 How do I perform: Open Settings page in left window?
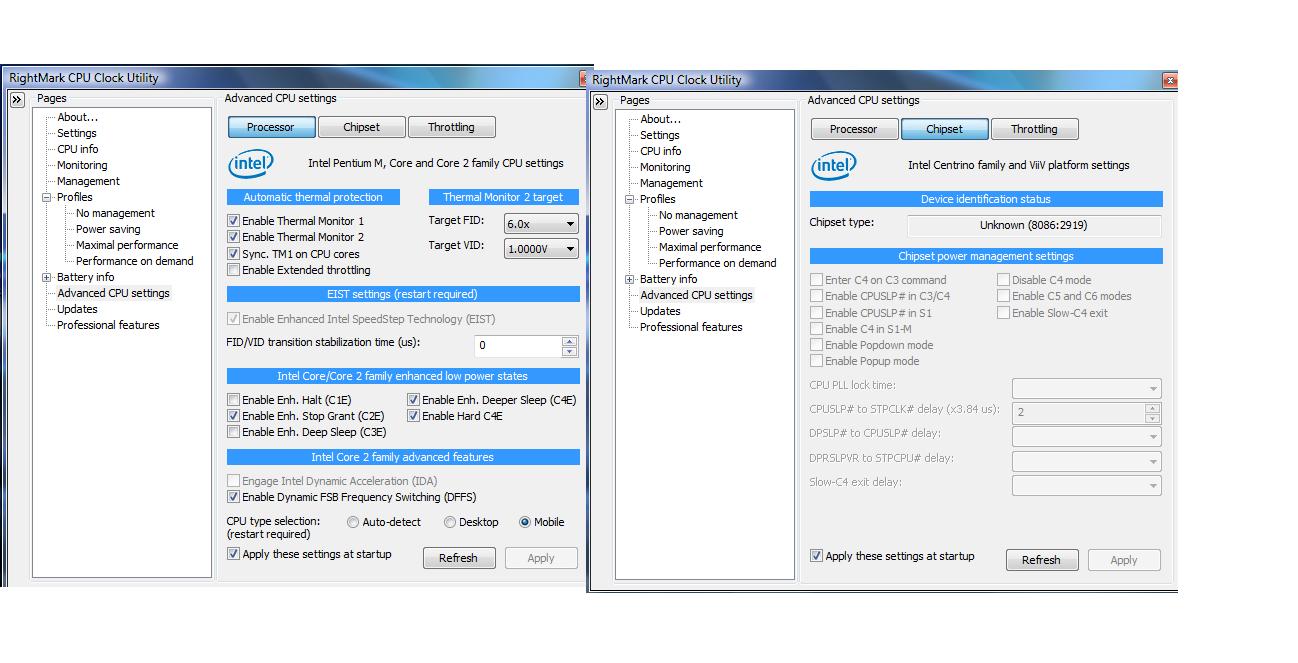tap(77, 133)
